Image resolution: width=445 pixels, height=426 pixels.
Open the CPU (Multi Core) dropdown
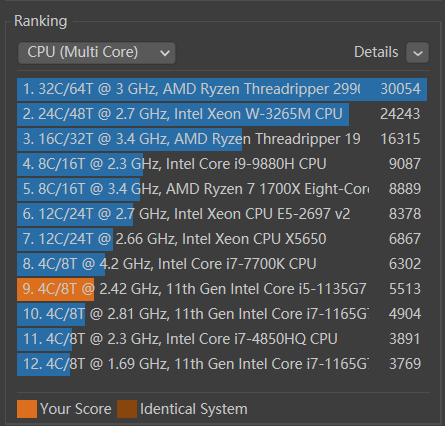[97, 53]
